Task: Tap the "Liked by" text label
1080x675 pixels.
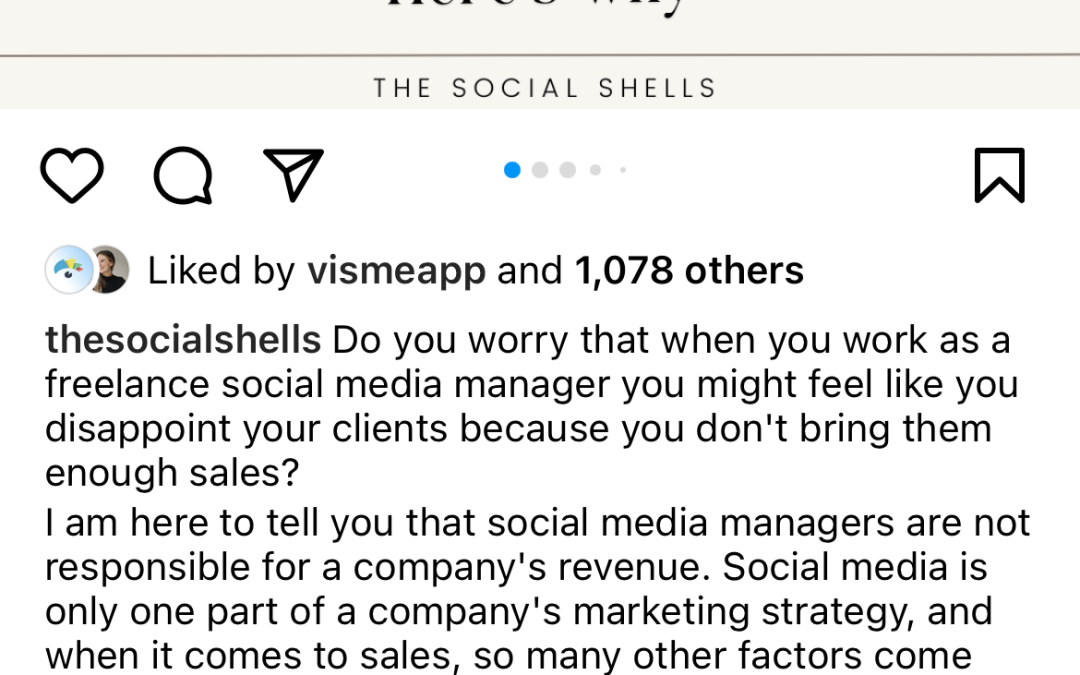Action: 221,271
